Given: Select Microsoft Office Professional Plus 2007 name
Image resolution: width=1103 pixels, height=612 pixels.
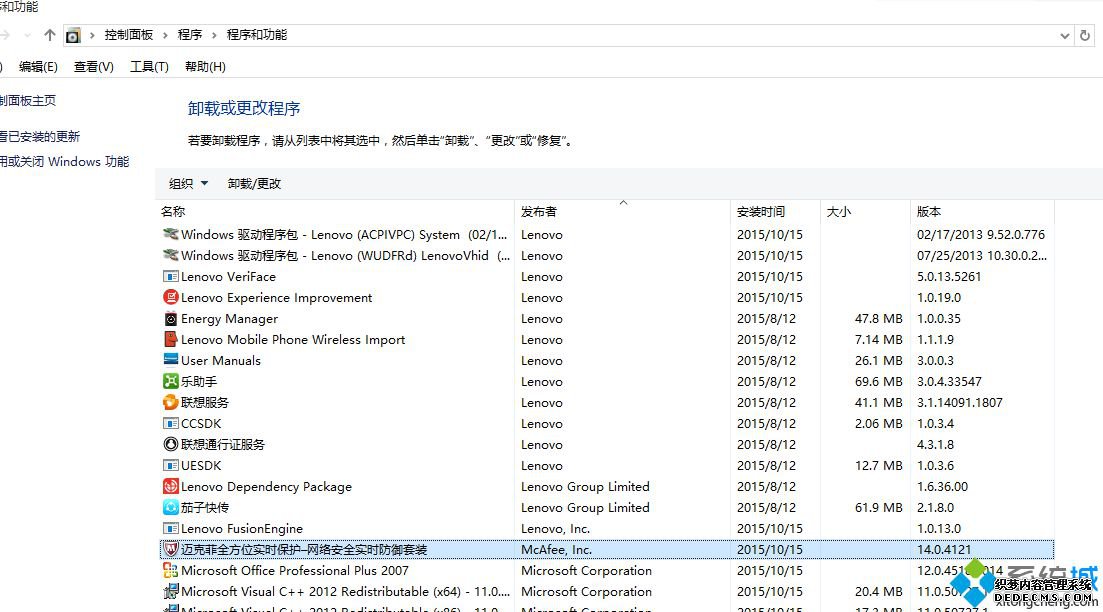Looking at the screenshot, I should [295, 570].
